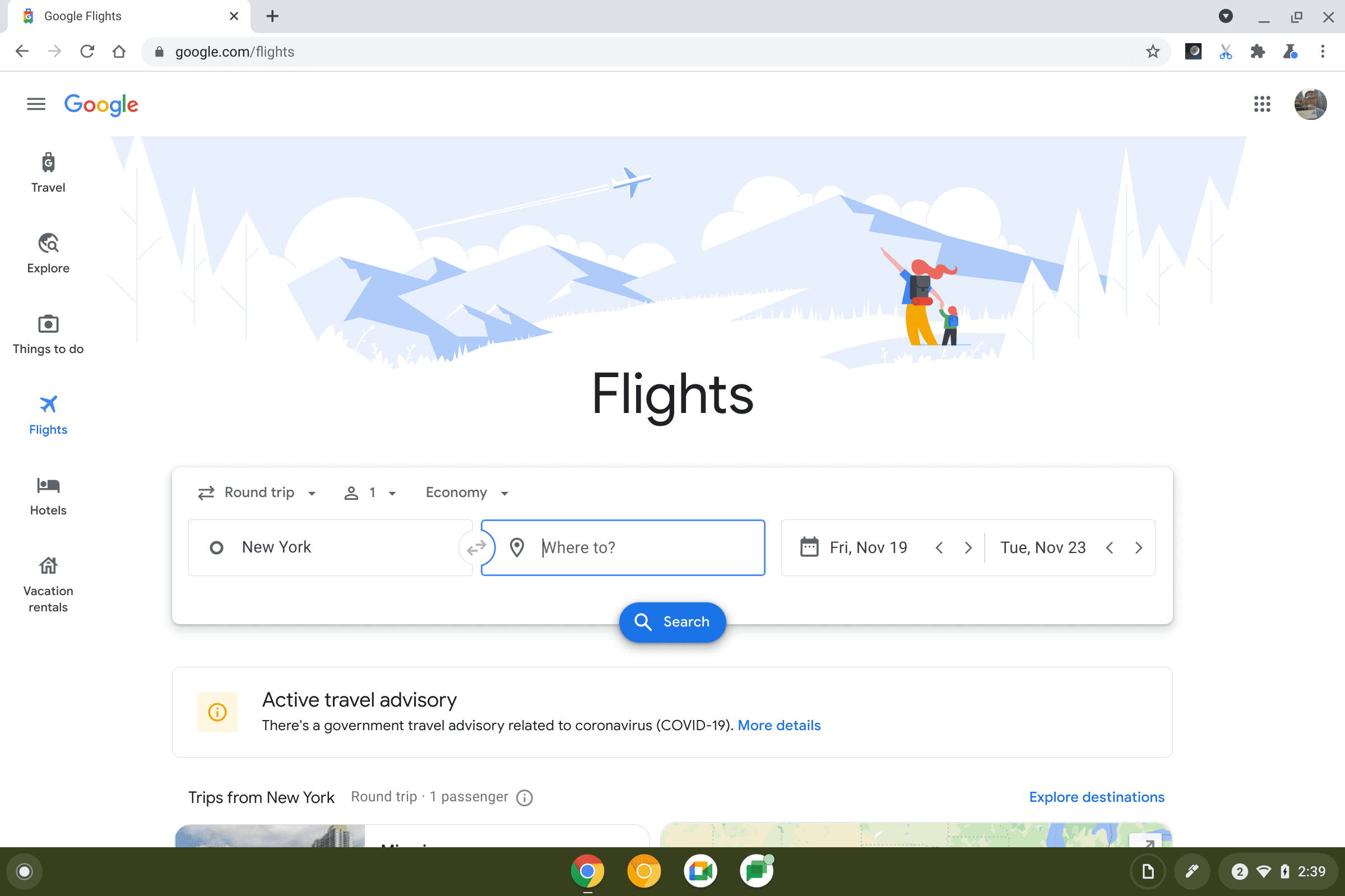Click the Google apps grid icon

(x=1262, y=103)
